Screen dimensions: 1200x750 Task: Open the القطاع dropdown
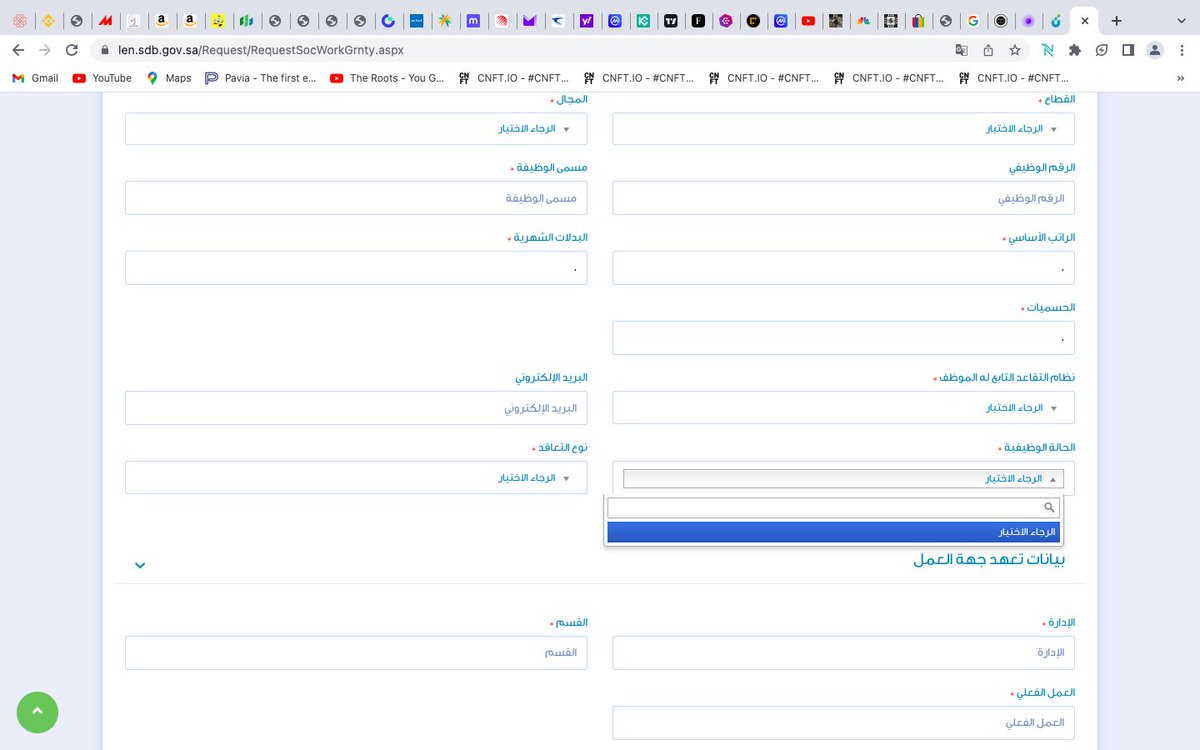(843, 129)
